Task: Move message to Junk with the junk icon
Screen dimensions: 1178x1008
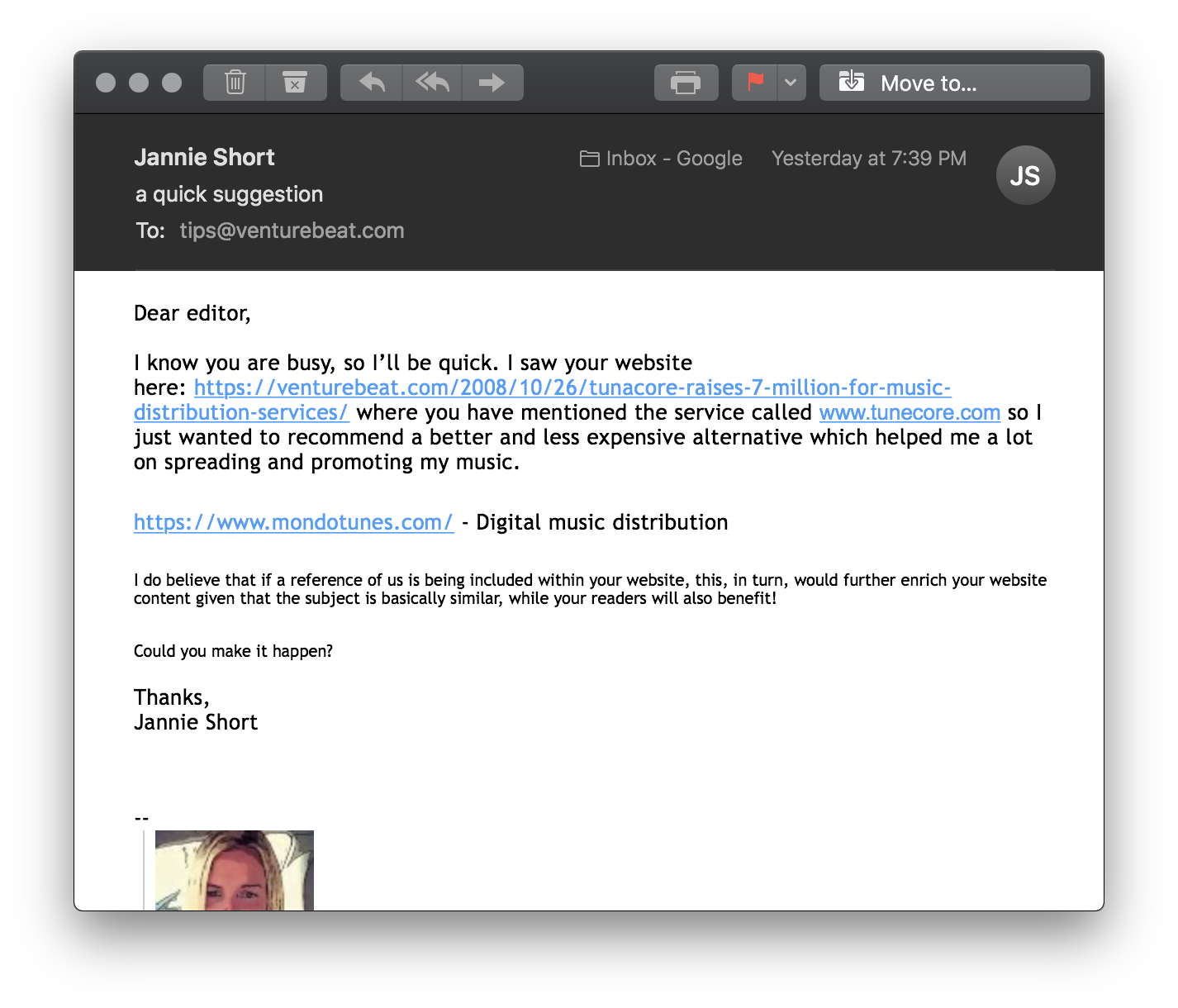Action: (296, 83)
